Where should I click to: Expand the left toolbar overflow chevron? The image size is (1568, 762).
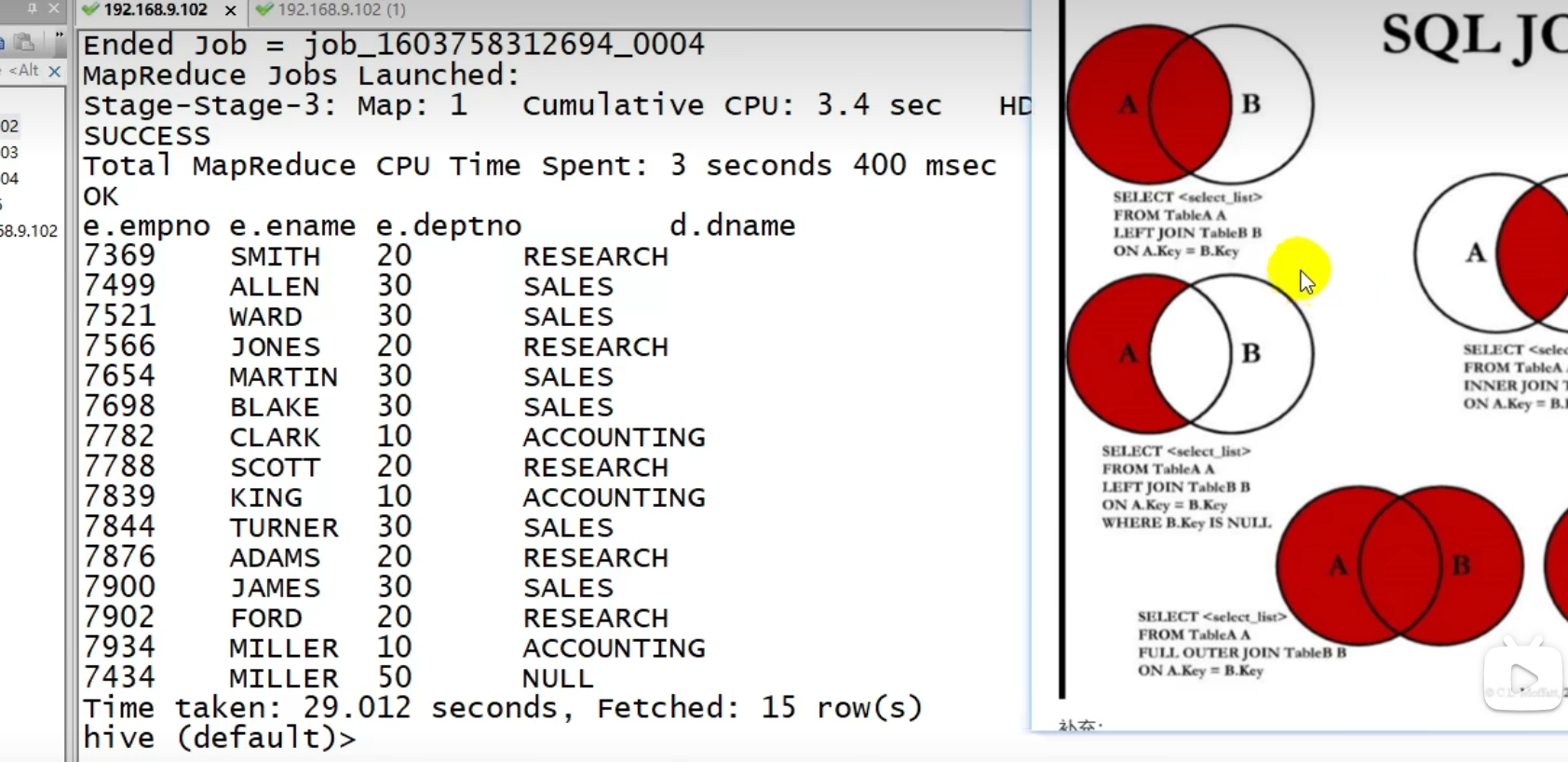point(59,36)
